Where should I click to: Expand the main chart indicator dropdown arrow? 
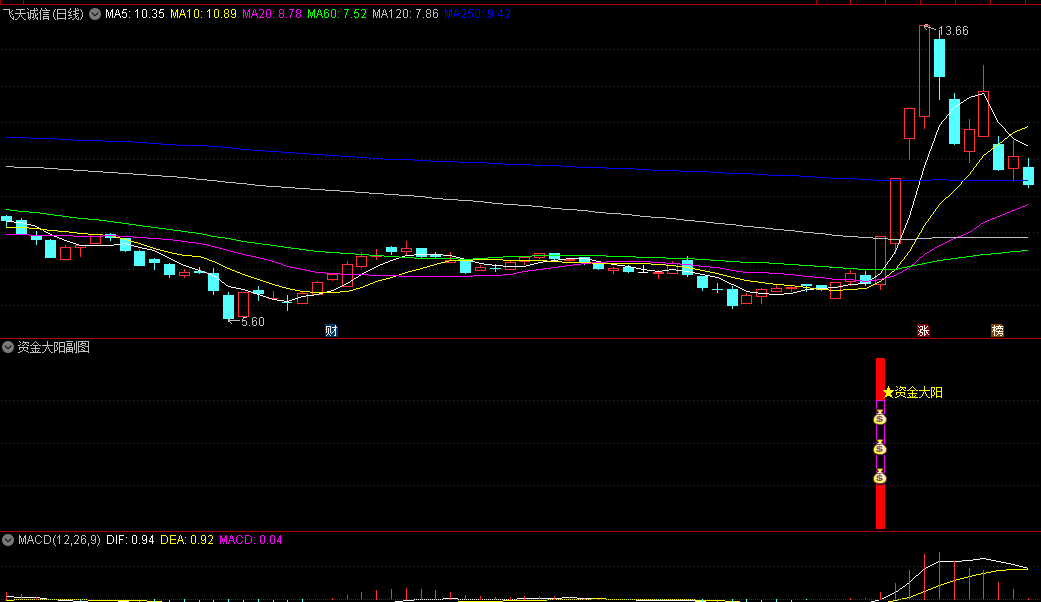click(x=95, y=14)
